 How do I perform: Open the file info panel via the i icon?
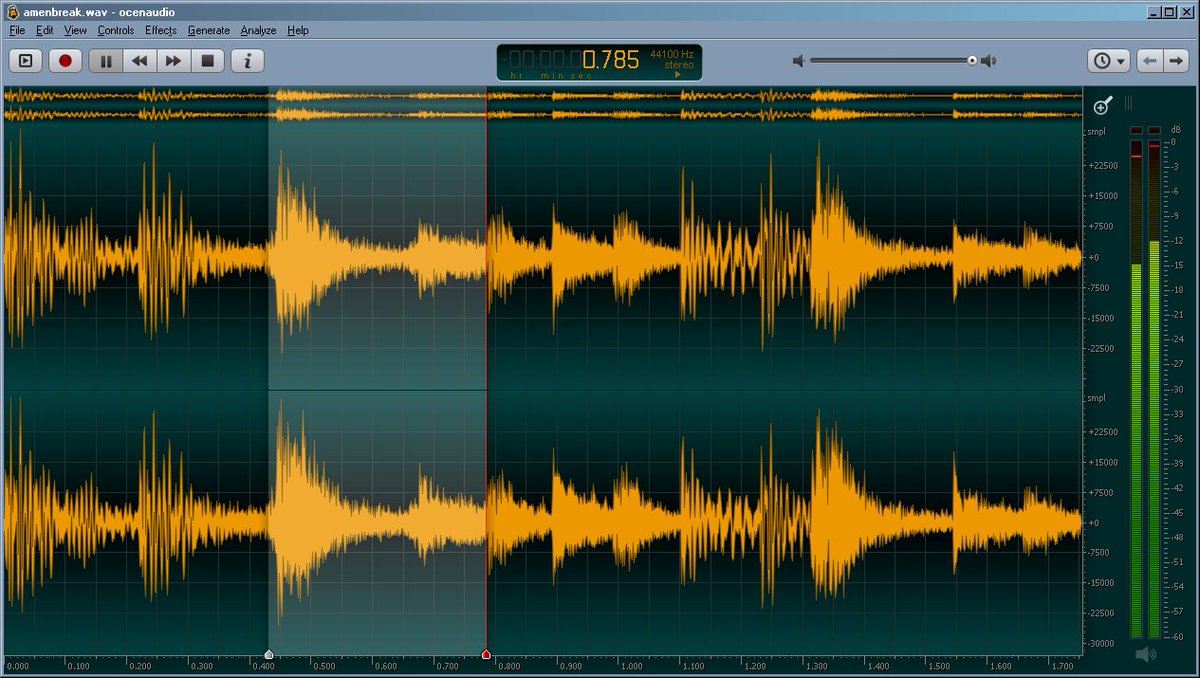(x=246, y=60)
